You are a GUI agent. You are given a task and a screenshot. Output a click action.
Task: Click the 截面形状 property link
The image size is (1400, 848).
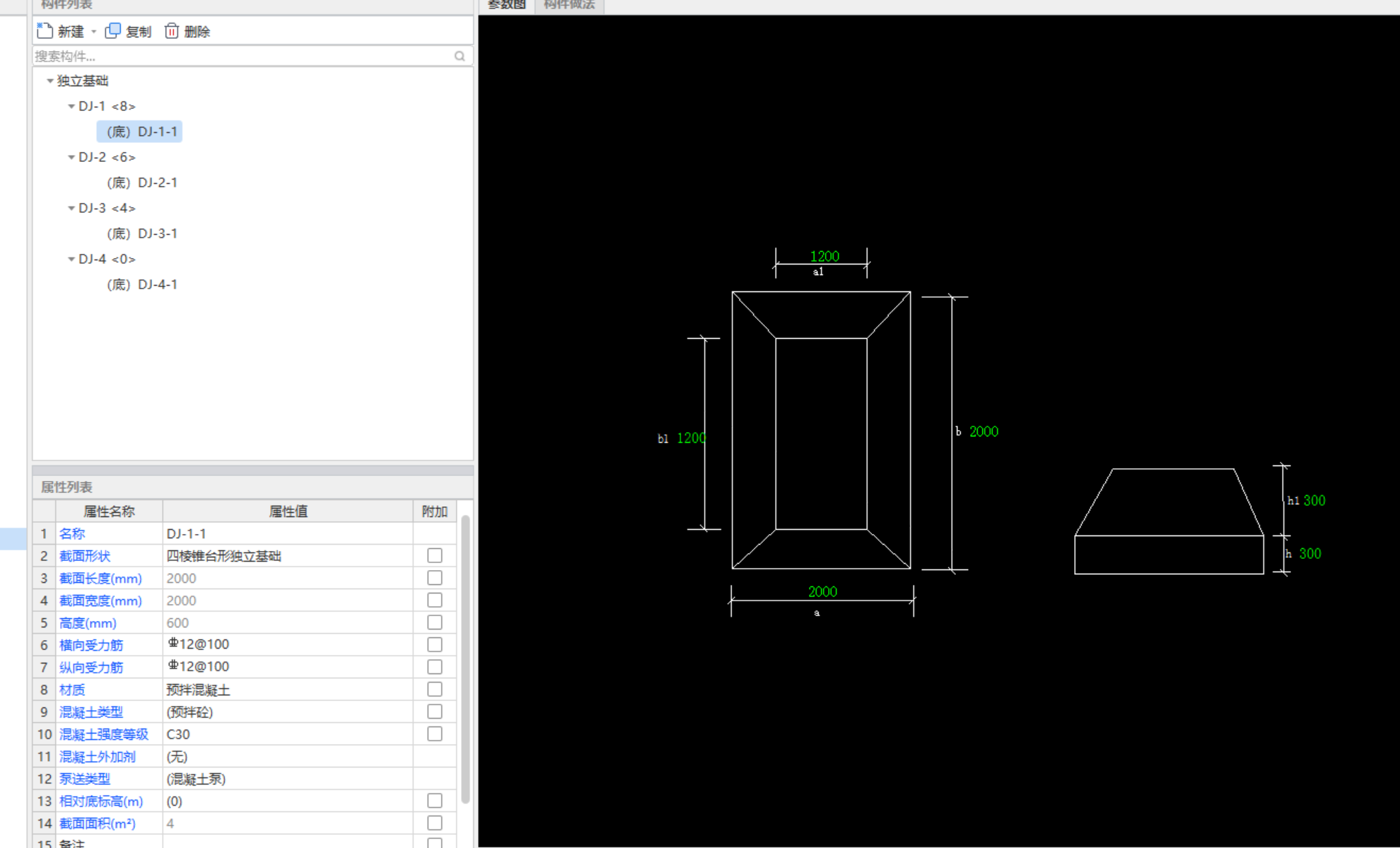(85, 556)
